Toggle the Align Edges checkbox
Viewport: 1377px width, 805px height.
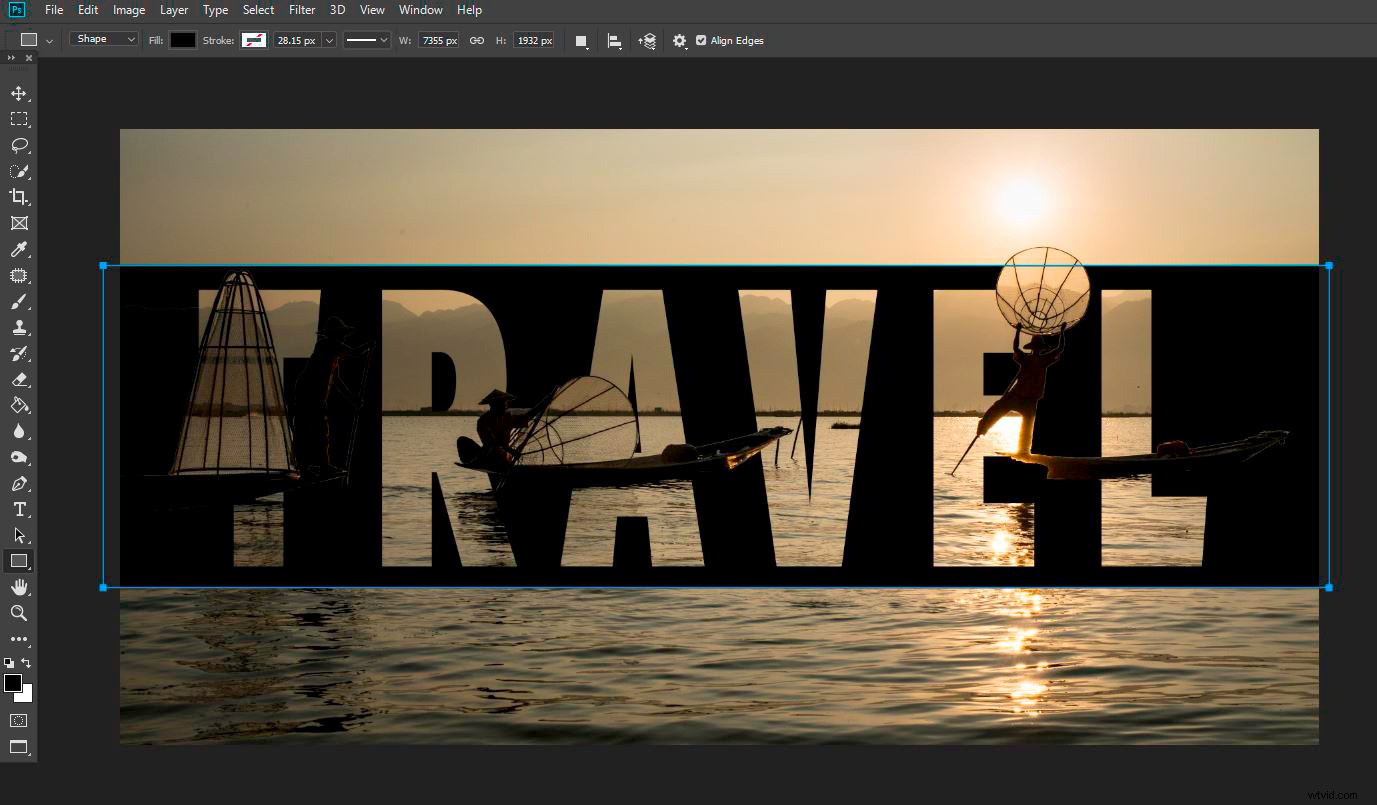(700, 40)
